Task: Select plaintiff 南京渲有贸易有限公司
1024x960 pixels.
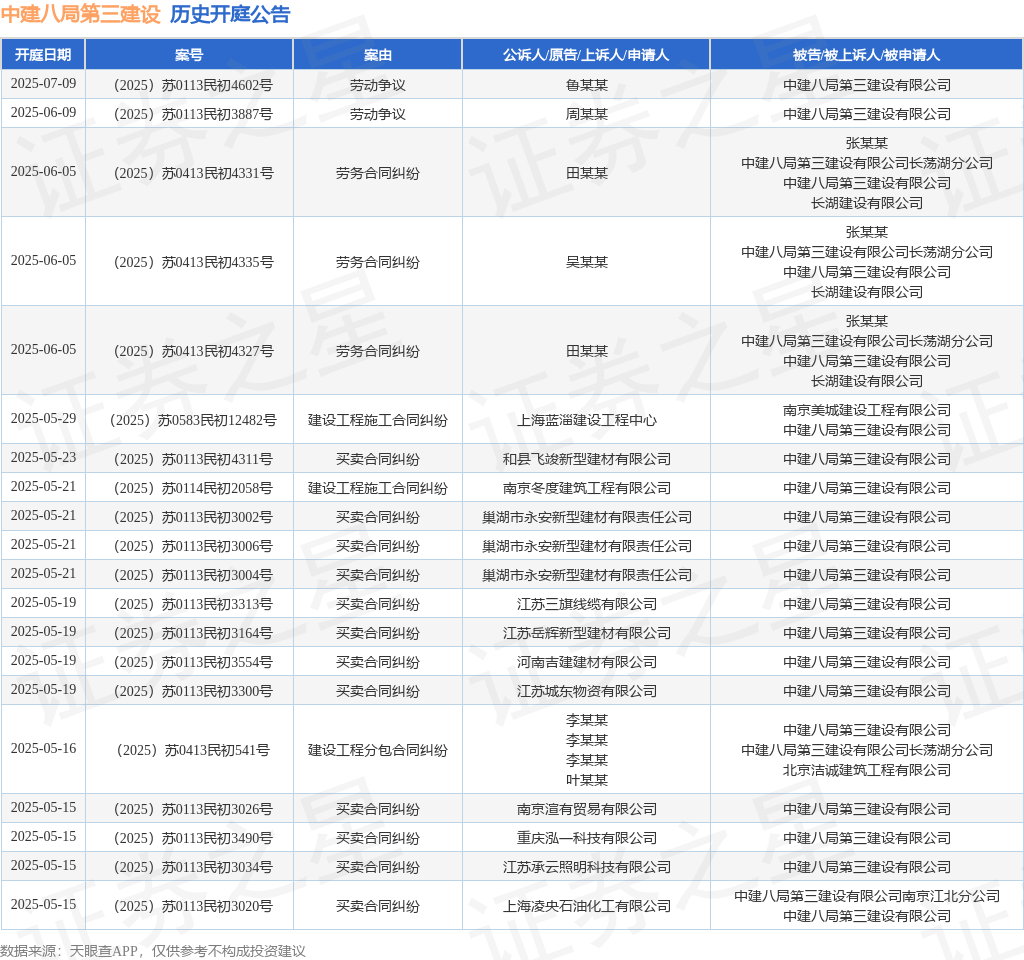Action: click(586, 809)
